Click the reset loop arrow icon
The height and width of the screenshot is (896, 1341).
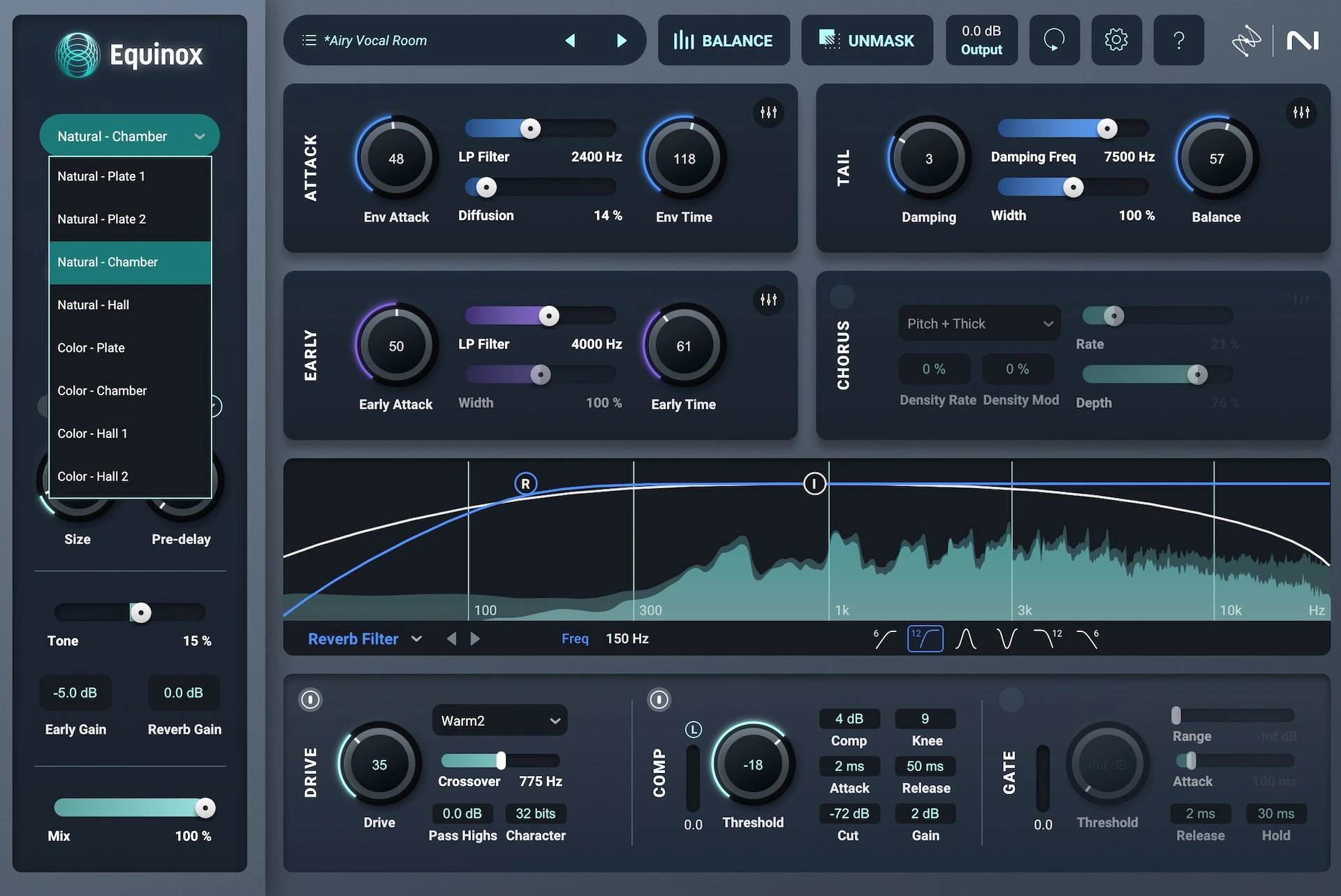click(x=1054, y=41)
